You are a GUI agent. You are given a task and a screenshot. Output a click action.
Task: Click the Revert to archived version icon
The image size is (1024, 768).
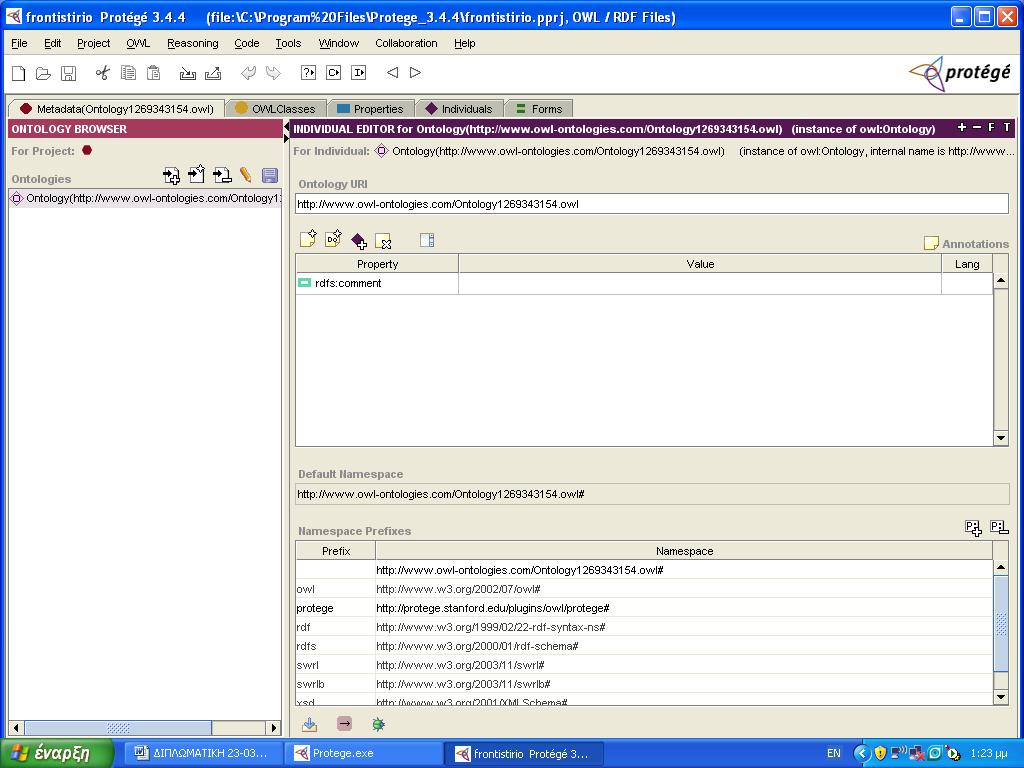[213, 73]
